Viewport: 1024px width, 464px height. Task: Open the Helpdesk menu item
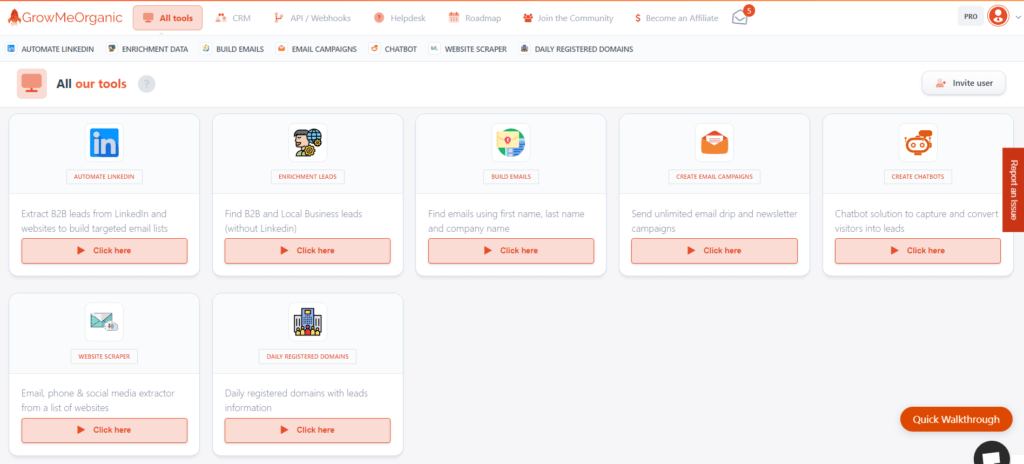point(400,18)
